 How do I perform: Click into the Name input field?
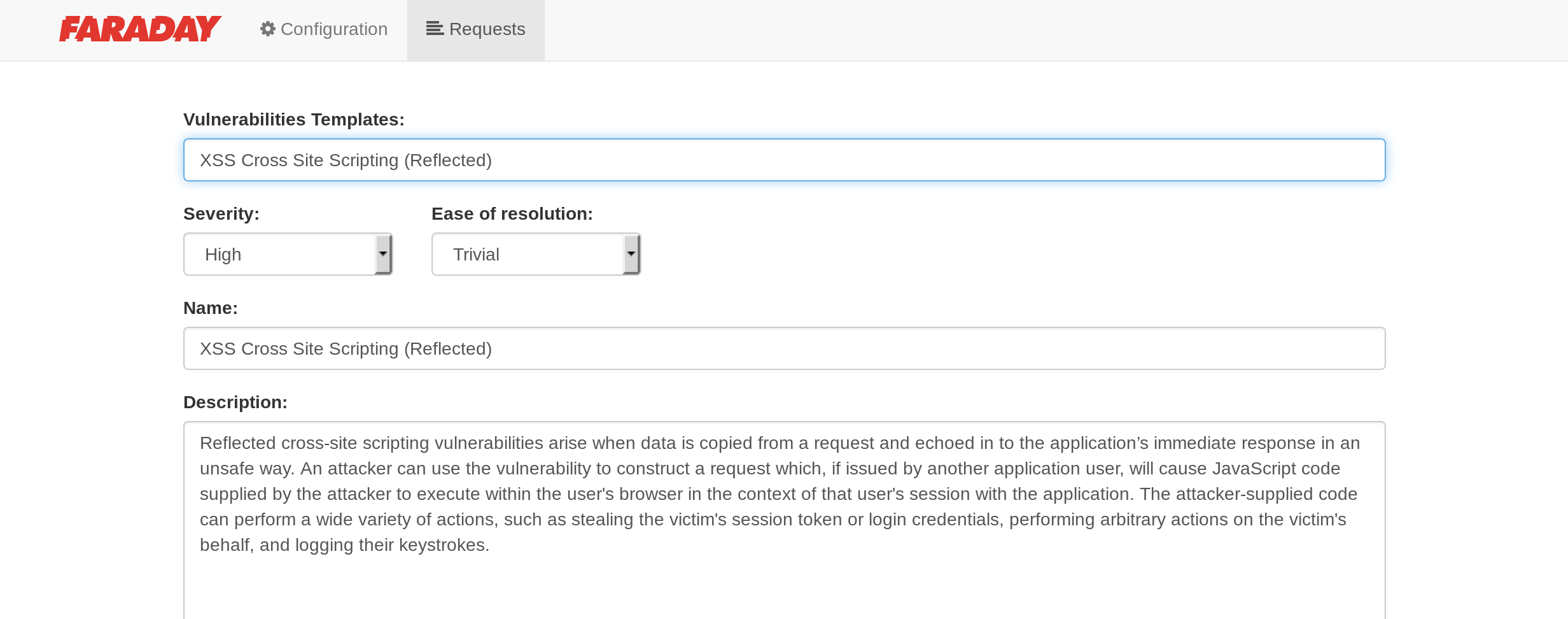coord(784,348)
